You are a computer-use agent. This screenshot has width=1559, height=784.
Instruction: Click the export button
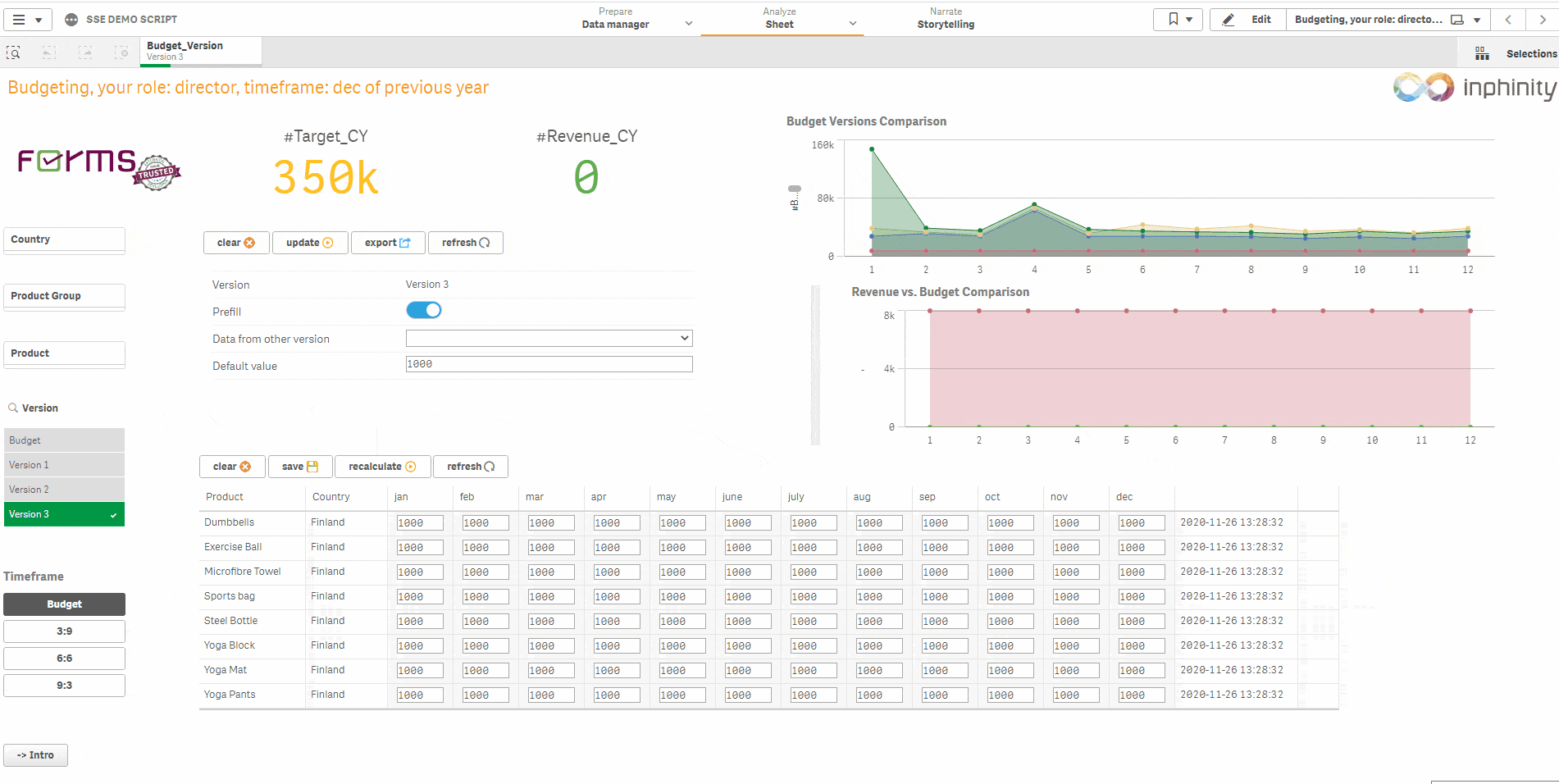(388, 243)
